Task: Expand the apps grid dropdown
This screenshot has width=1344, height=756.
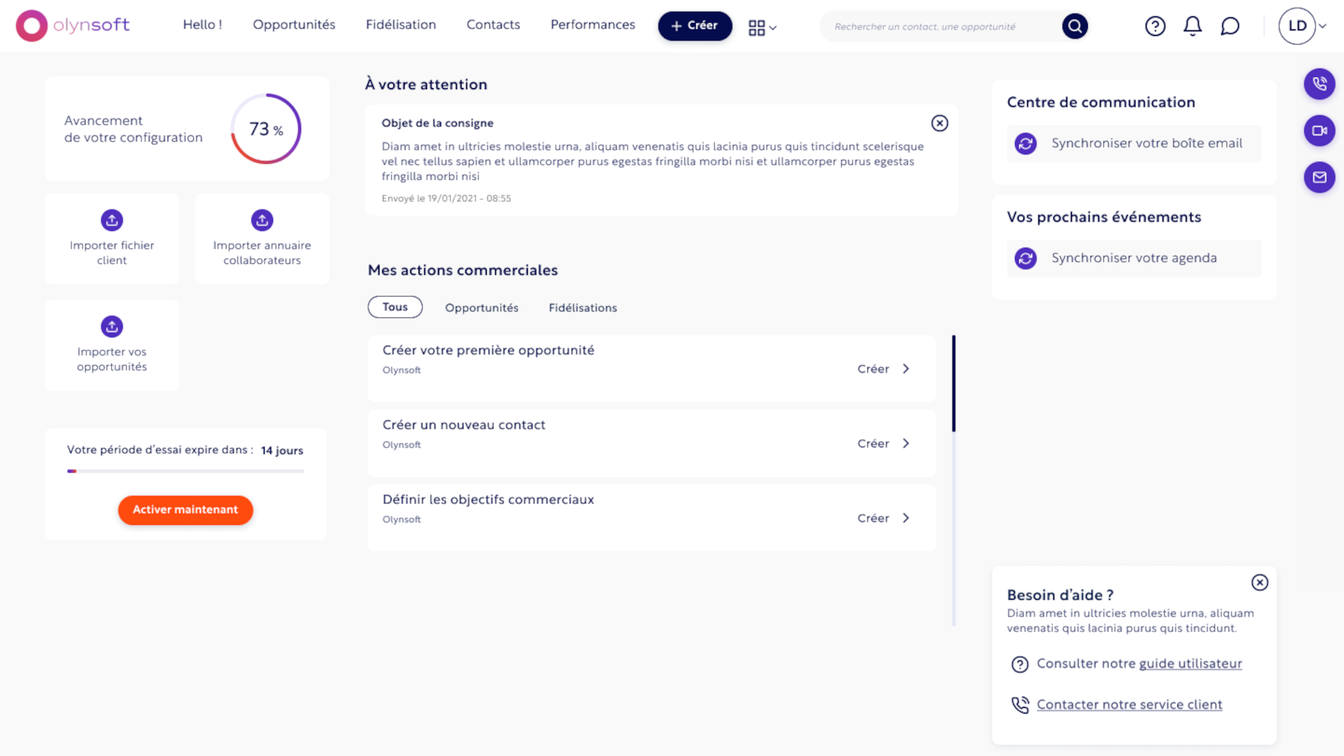Action: [x=762, y=28]
